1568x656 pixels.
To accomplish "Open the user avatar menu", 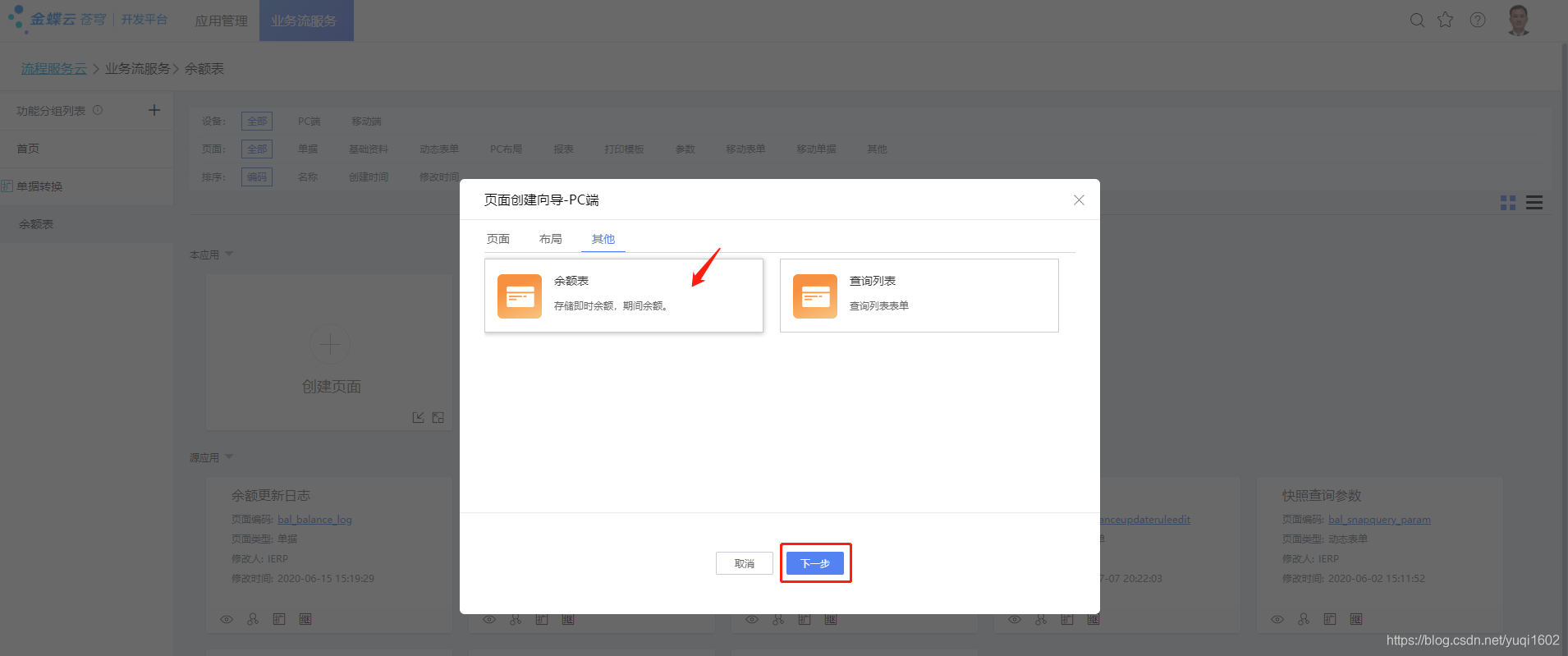I will (1519, 20).
